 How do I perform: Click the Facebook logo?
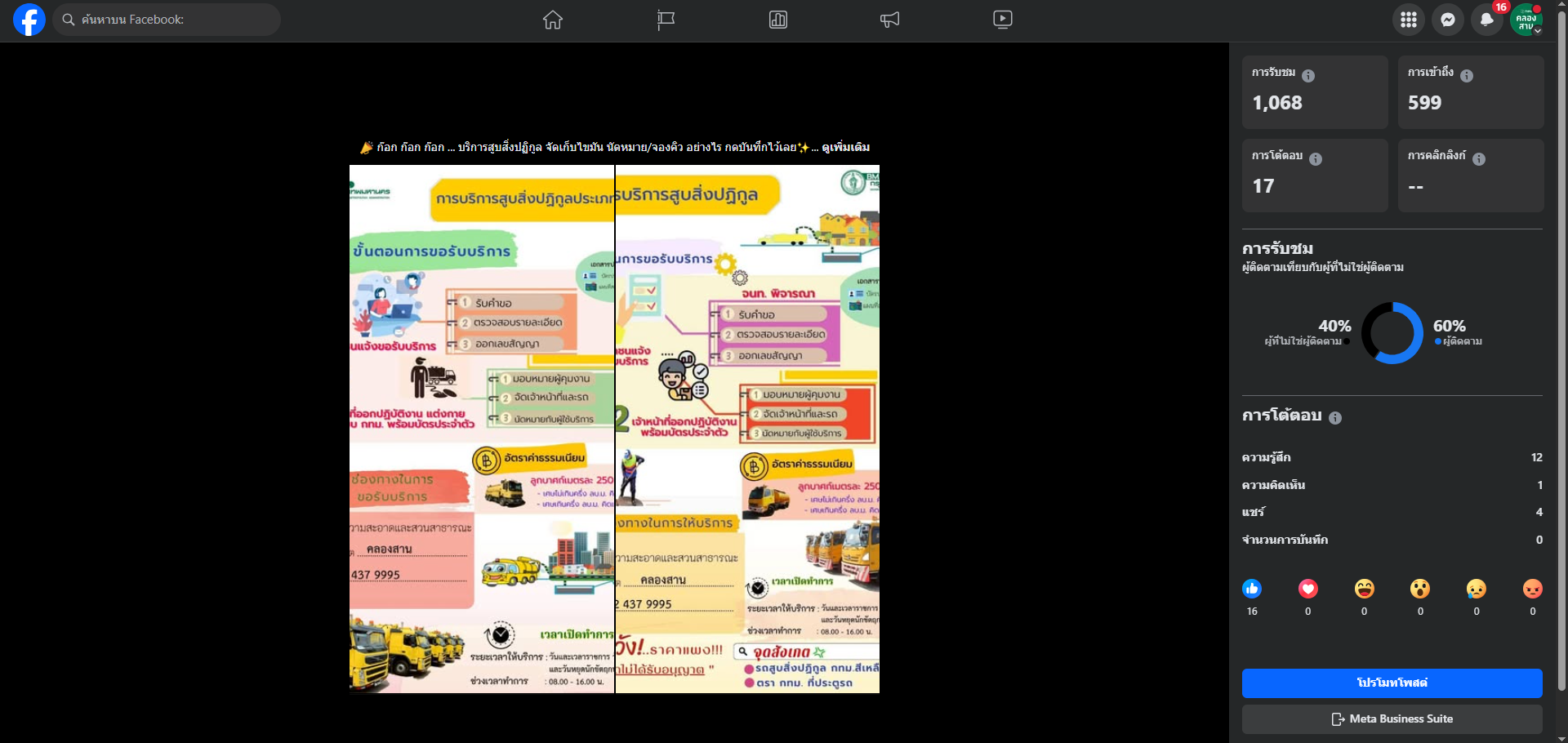tap(29, 20)
